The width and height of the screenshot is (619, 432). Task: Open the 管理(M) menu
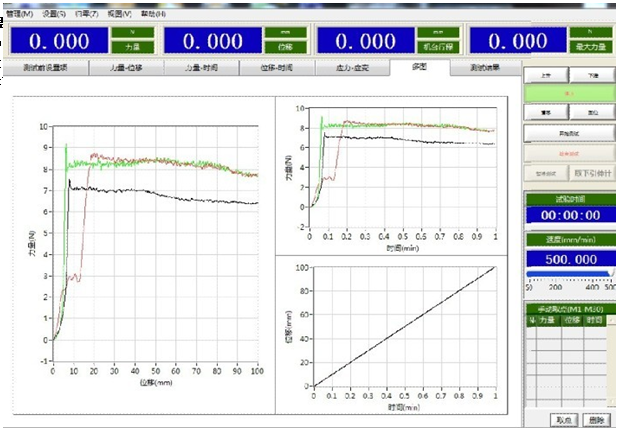tap(25, 13)
